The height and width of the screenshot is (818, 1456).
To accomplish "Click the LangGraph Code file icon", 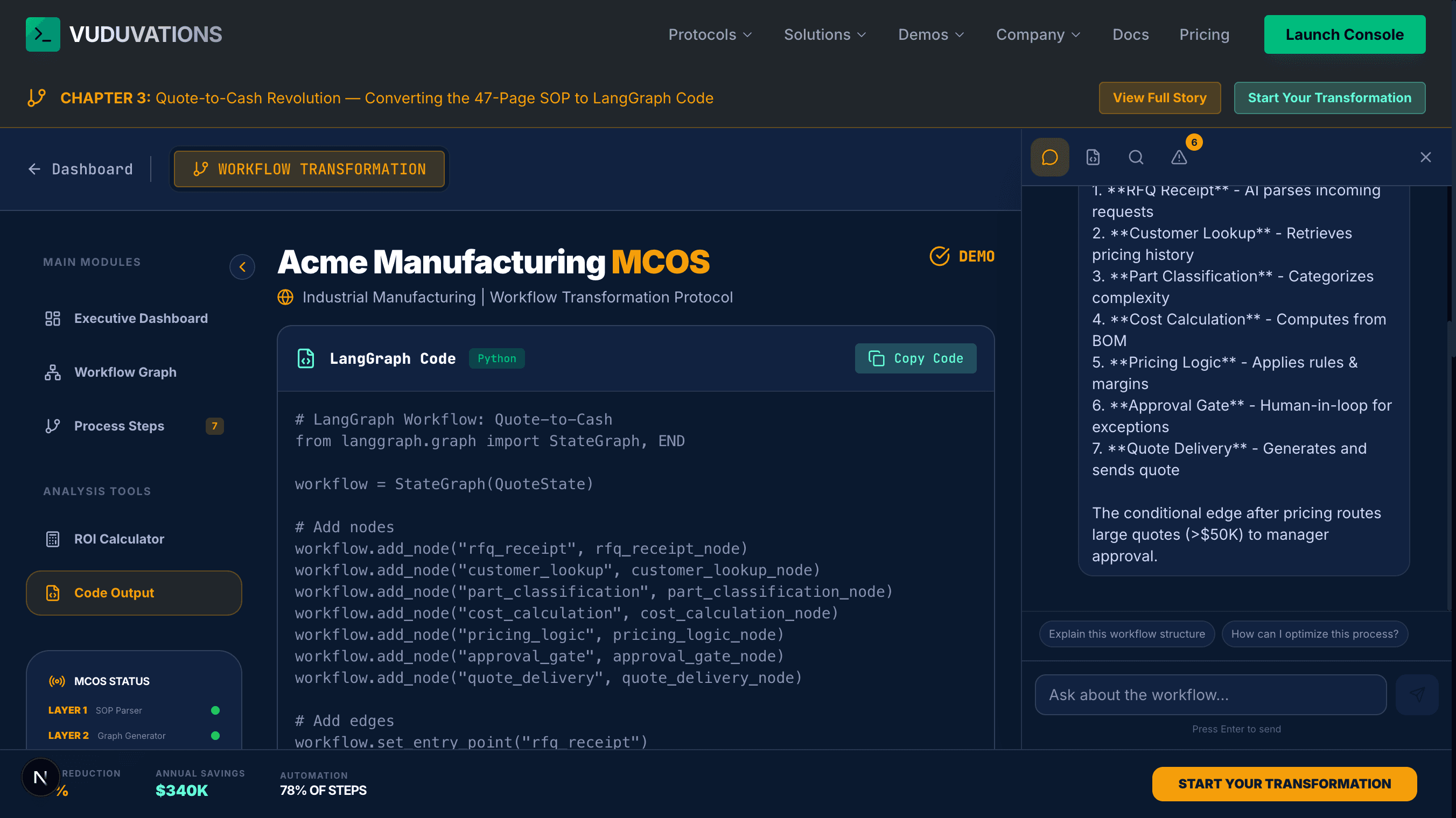I will [306, 358].
